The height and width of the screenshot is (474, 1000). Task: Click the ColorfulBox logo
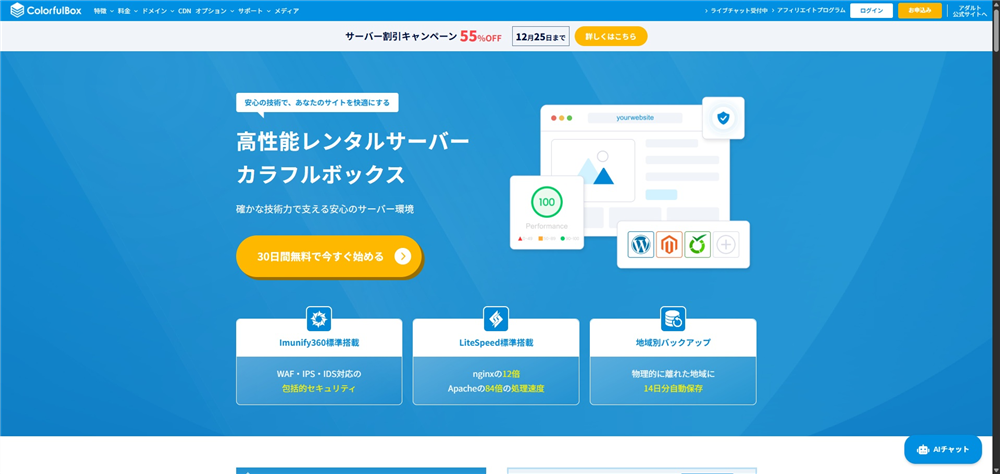[x=47, y=10]
